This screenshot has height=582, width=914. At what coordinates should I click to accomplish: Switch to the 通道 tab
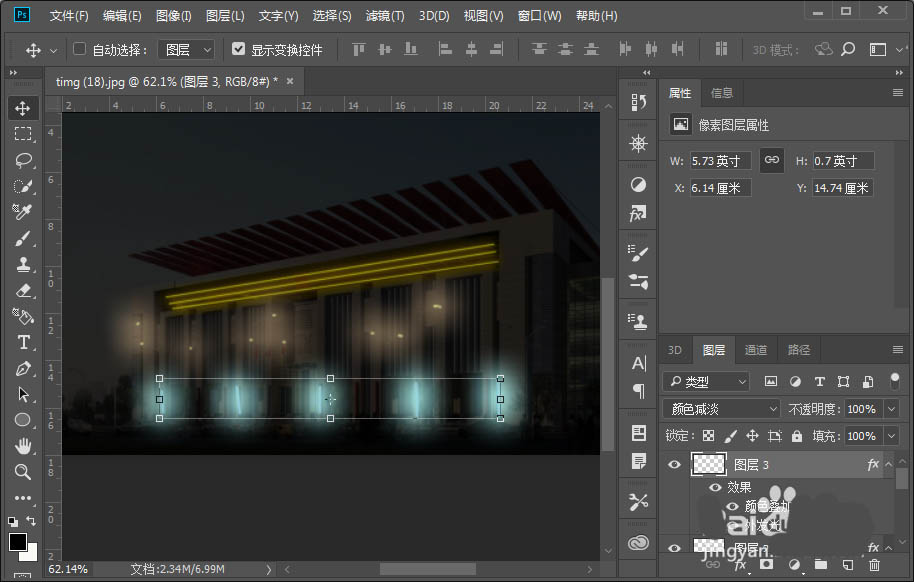(x=756, y=350)
